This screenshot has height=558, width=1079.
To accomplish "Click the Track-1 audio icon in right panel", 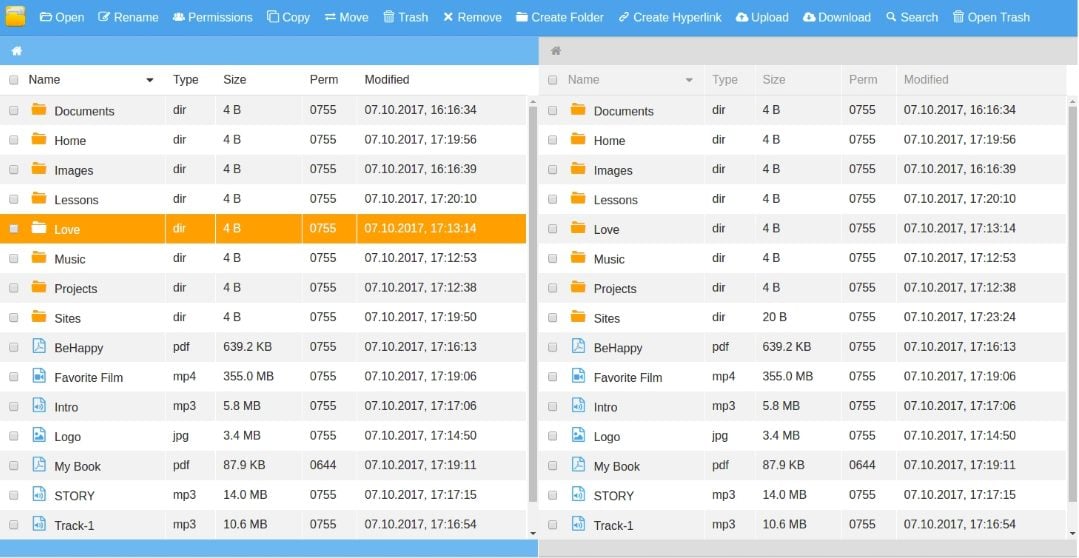I will coord(578,524).
